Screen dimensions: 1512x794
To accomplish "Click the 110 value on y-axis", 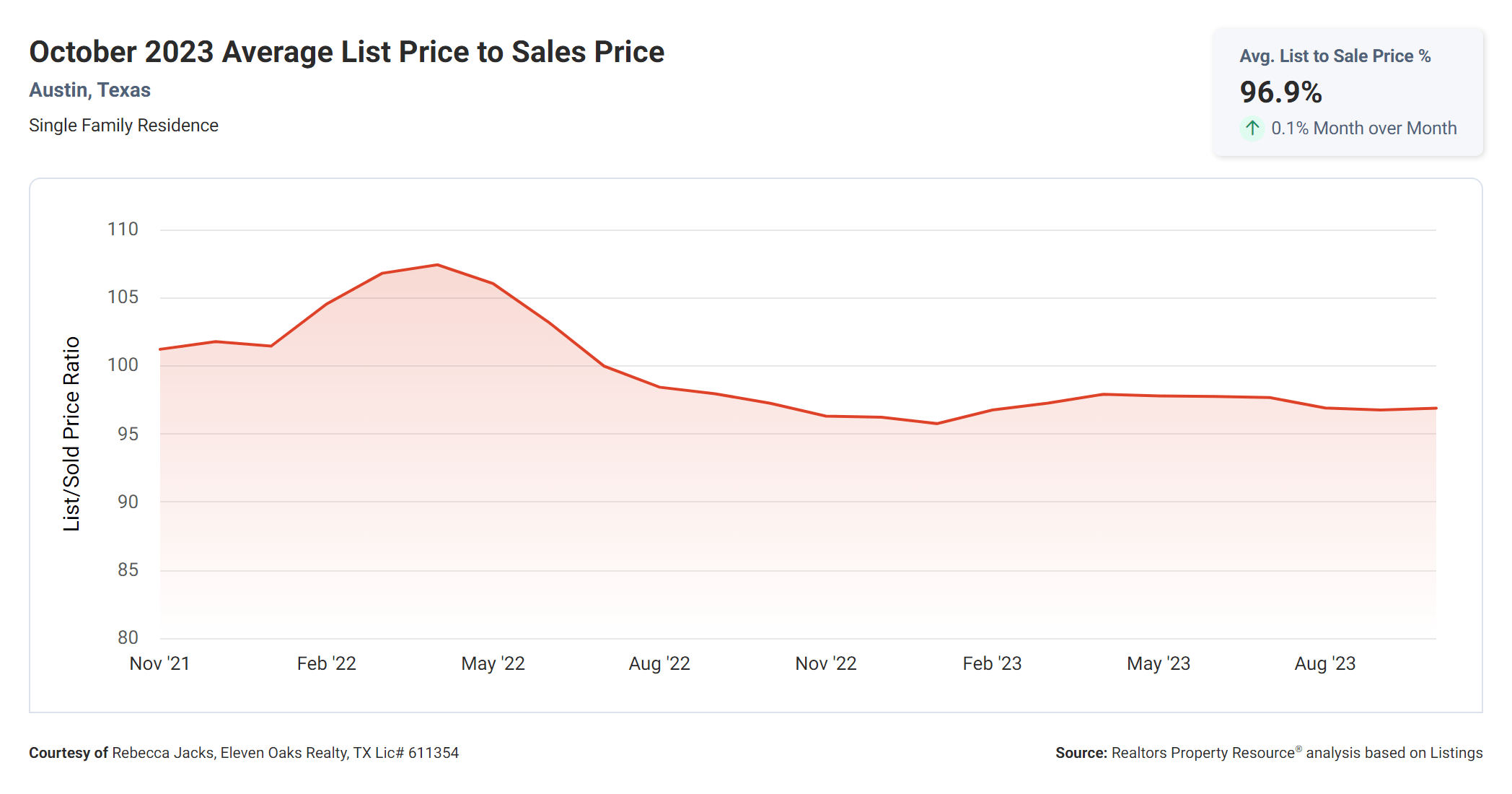I will point(123,230).
